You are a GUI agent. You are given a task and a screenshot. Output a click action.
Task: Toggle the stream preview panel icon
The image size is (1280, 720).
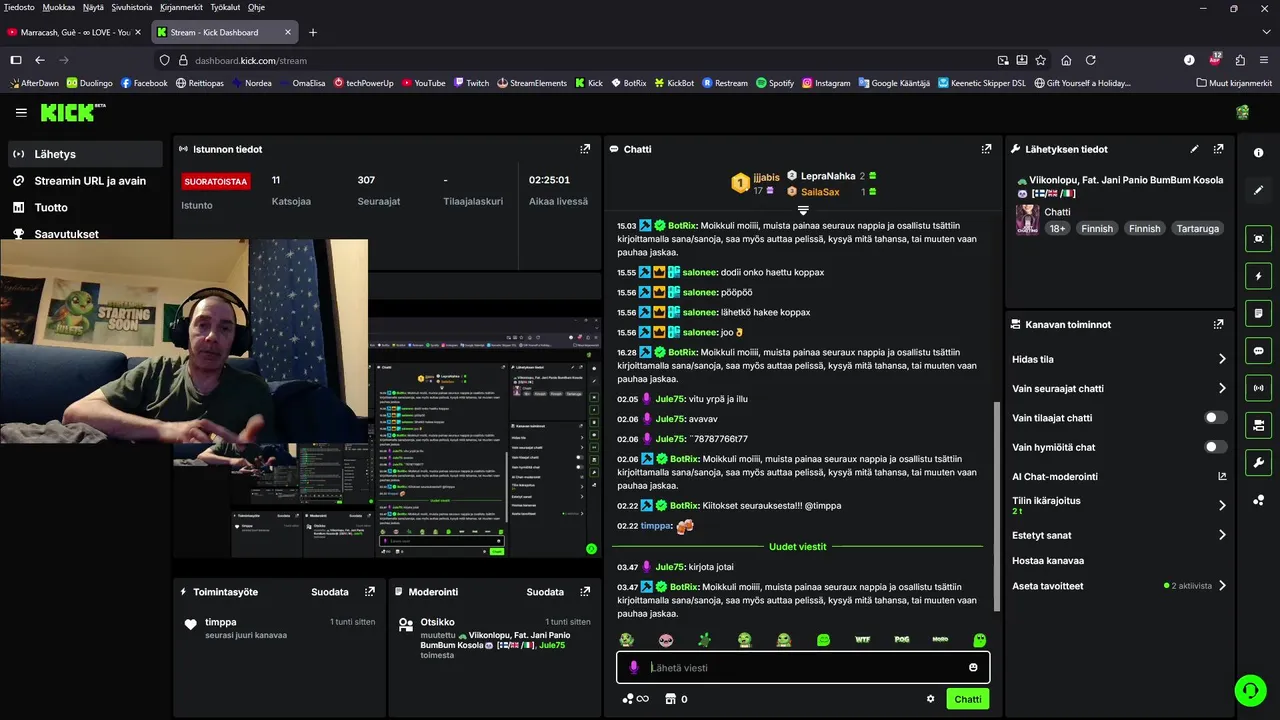click(1258, 238)
